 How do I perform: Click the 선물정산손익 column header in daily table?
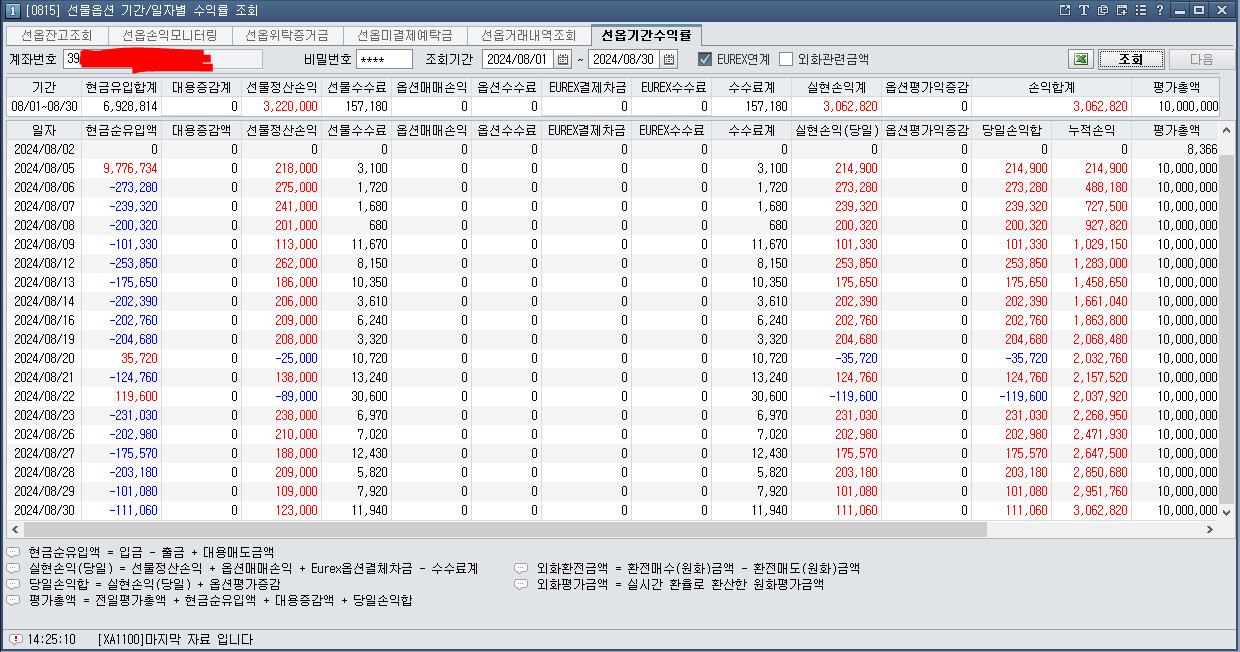click(x=281, y=130)
